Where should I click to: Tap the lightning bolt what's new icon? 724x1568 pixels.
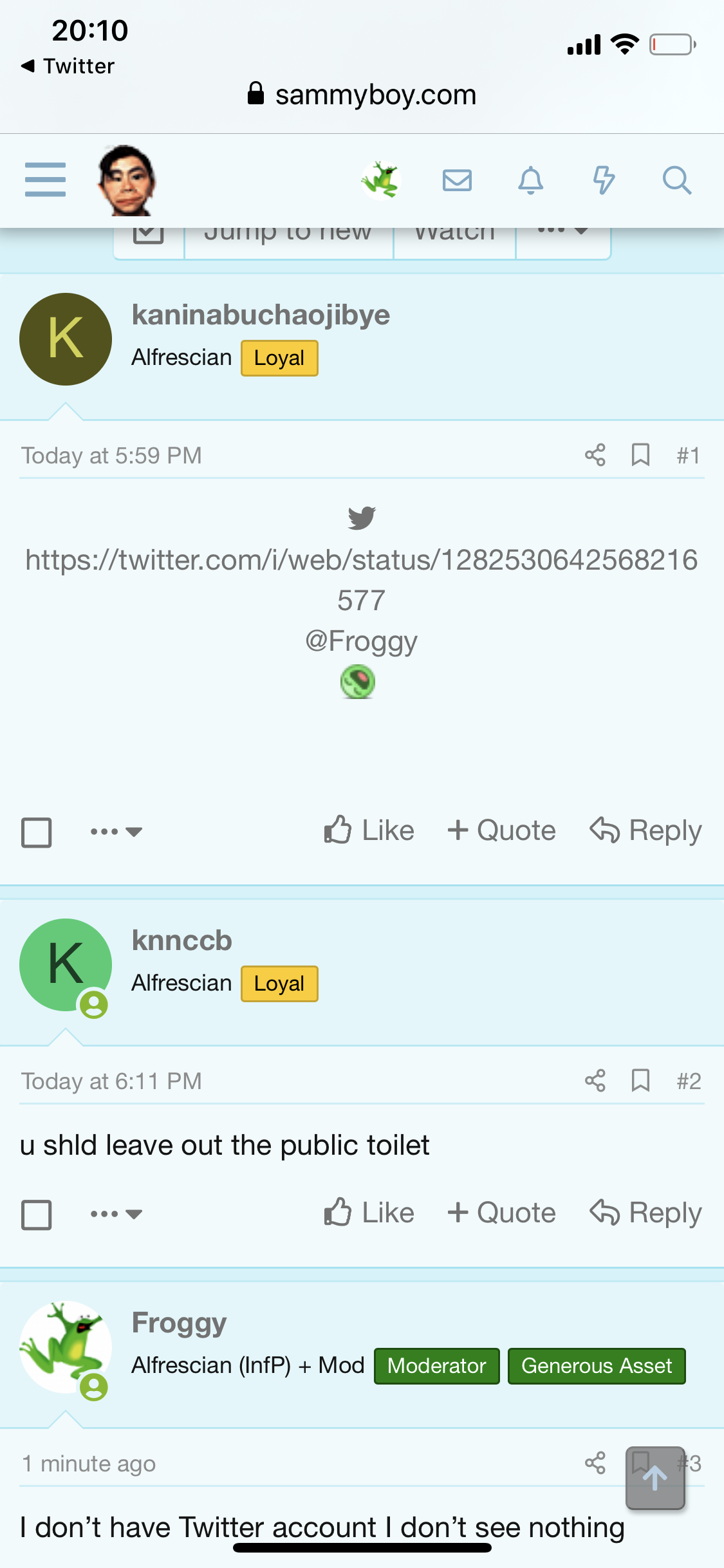604,180
